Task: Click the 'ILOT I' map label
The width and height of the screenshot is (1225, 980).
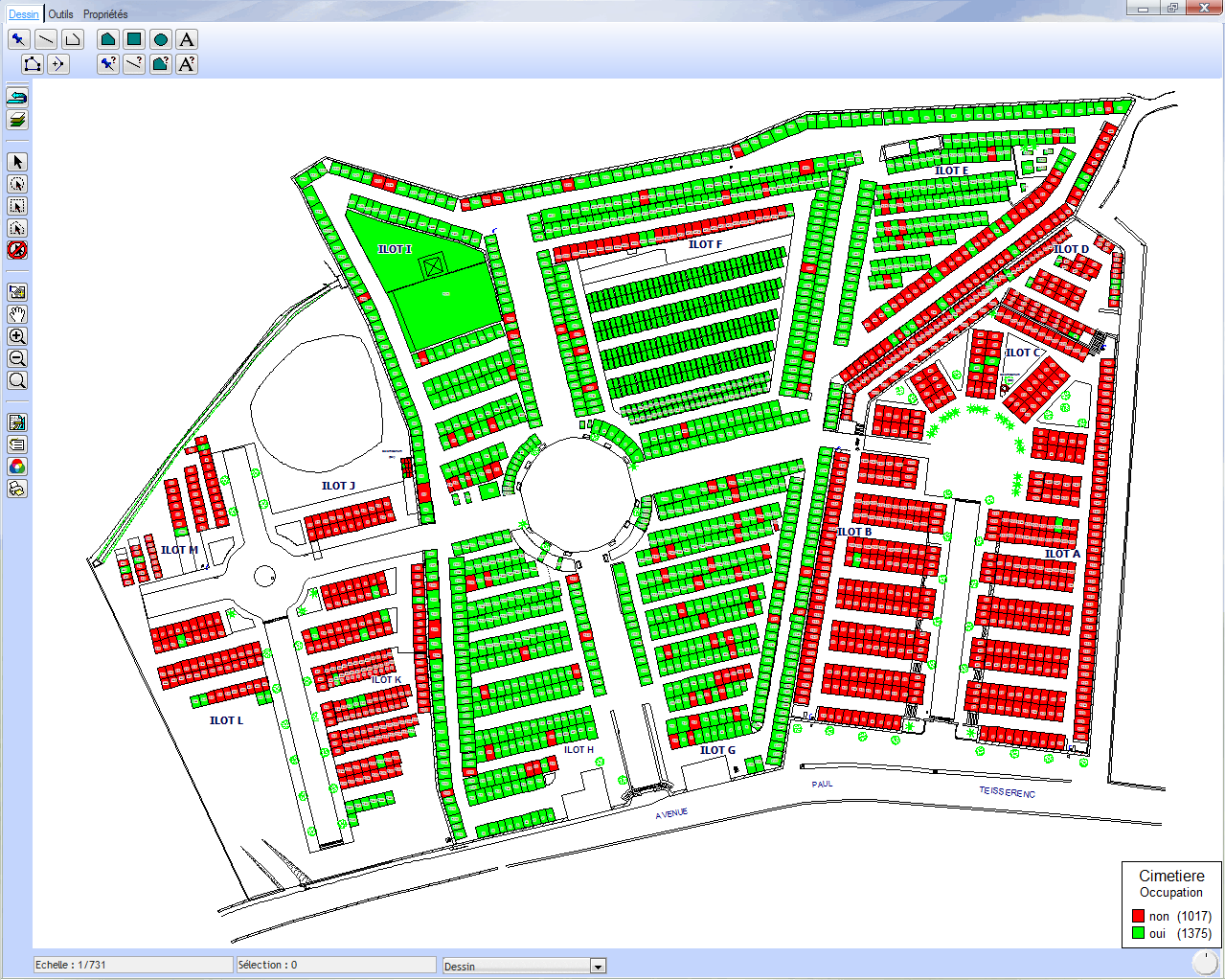Action: pyautogui.click(x=395, y=249)
